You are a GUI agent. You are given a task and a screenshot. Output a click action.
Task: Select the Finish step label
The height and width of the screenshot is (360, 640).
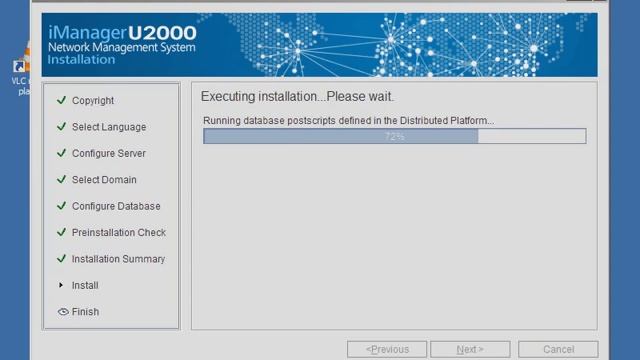coord(85,312)
